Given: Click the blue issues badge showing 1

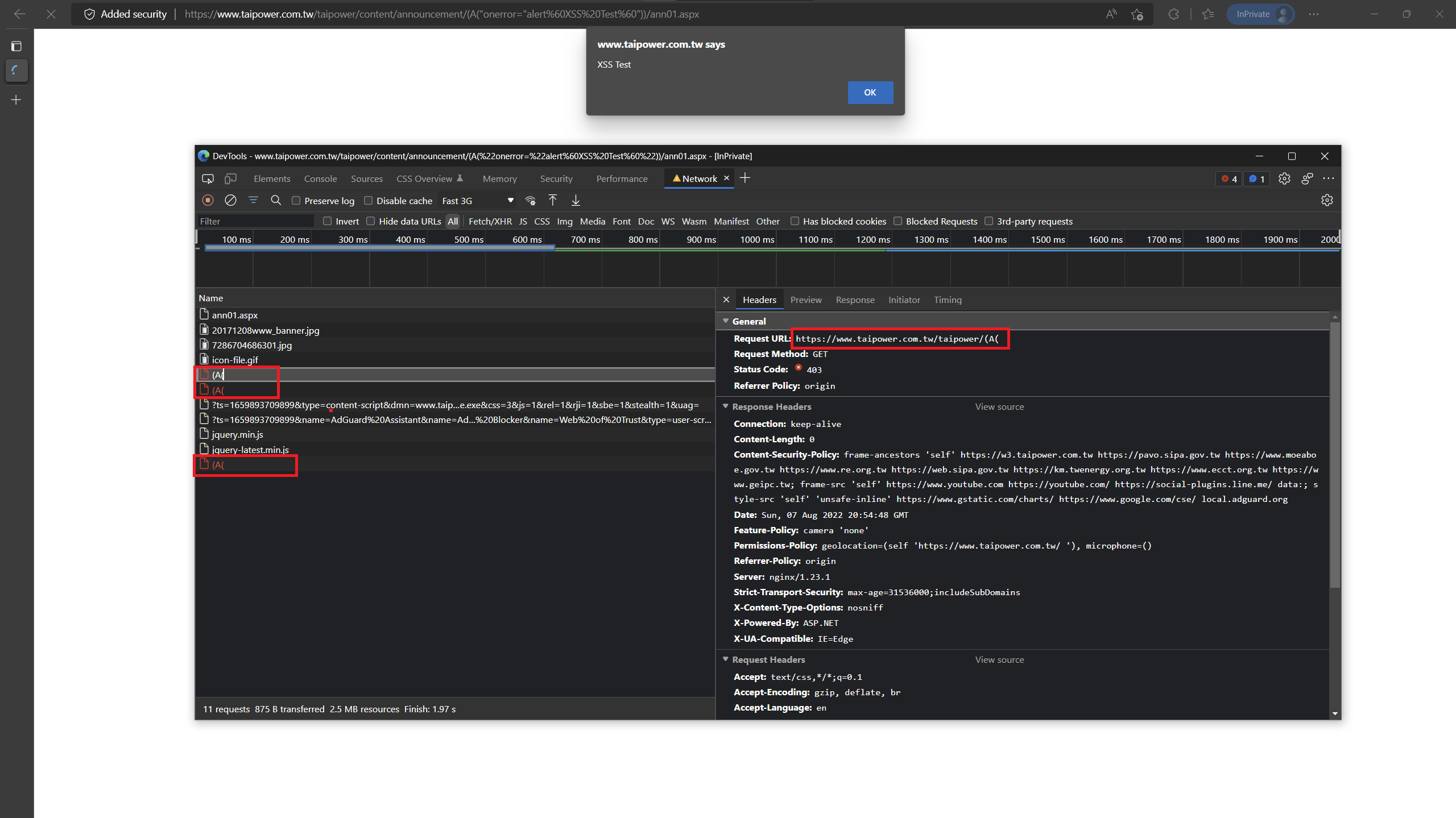Looking at the screenshot, I should click(x=1257, y=179).
